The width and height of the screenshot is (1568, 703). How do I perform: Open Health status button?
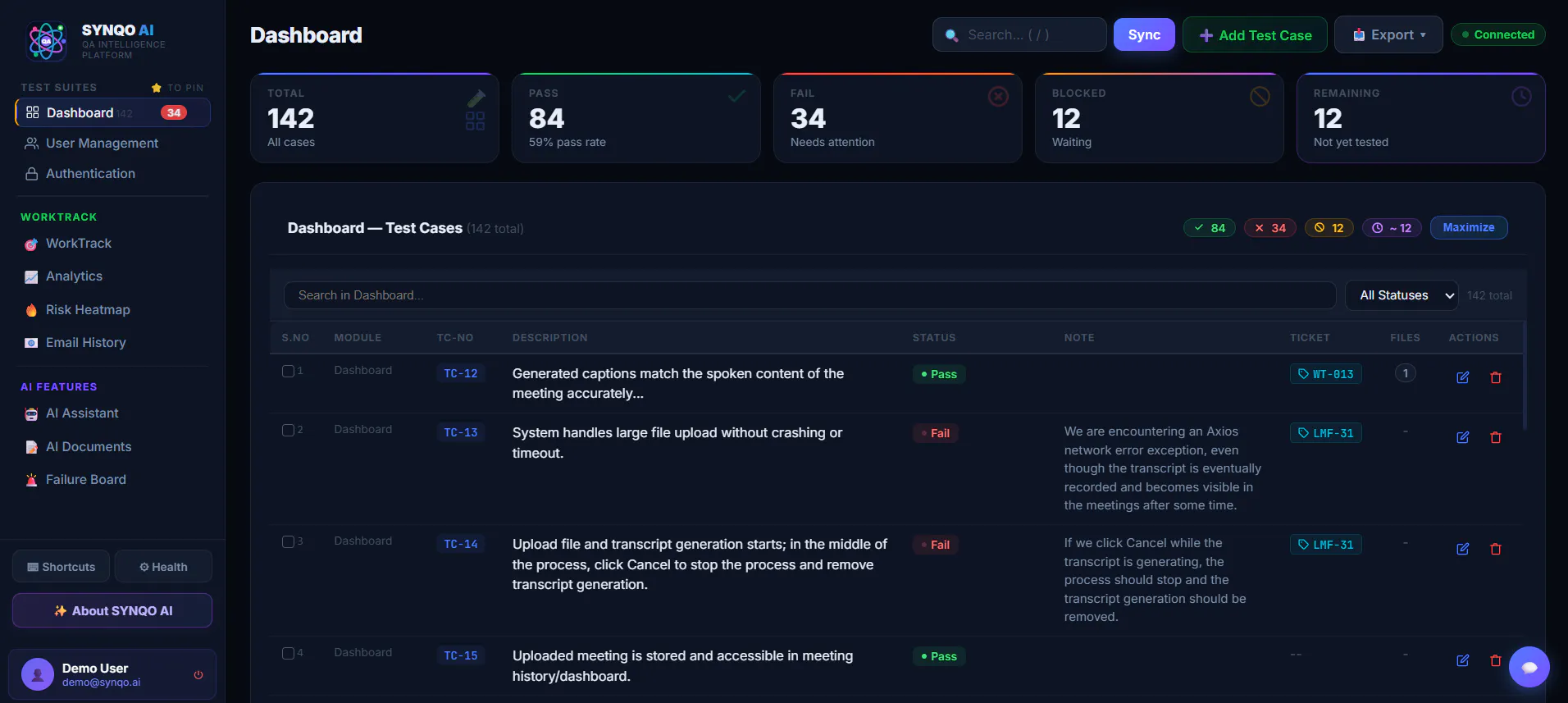163,566
